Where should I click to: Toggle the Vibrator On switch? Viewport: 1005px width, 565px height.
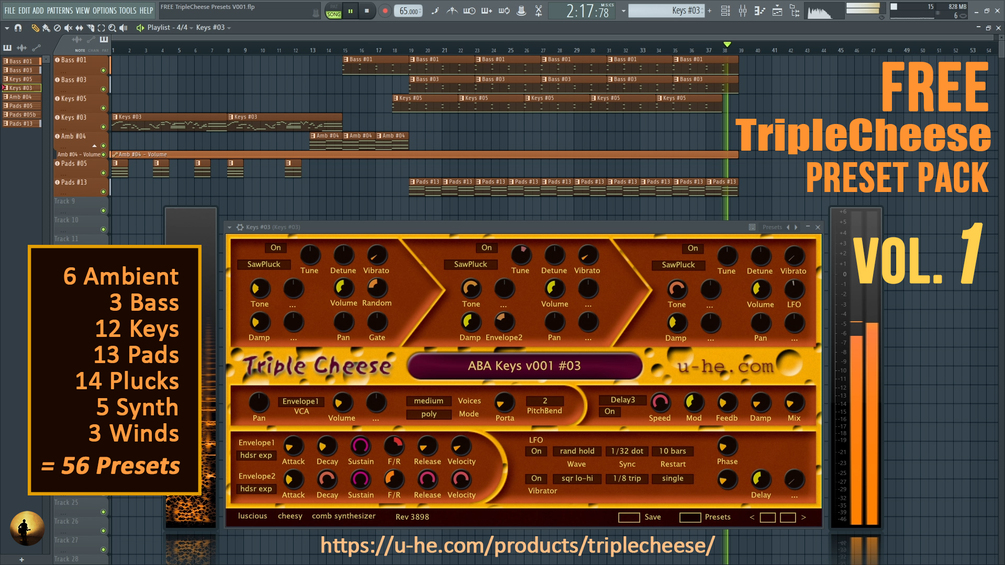click(536, 479)
